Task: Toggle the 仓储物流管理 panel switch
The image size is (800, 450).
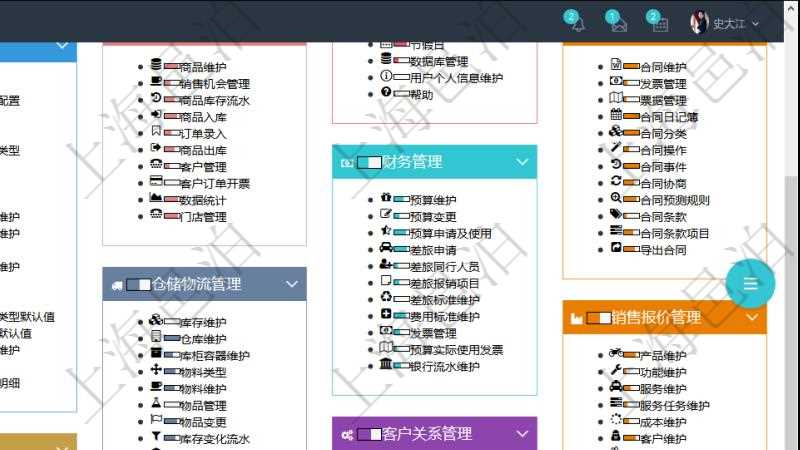Action: pyautogui.click(x=139, y=285)
